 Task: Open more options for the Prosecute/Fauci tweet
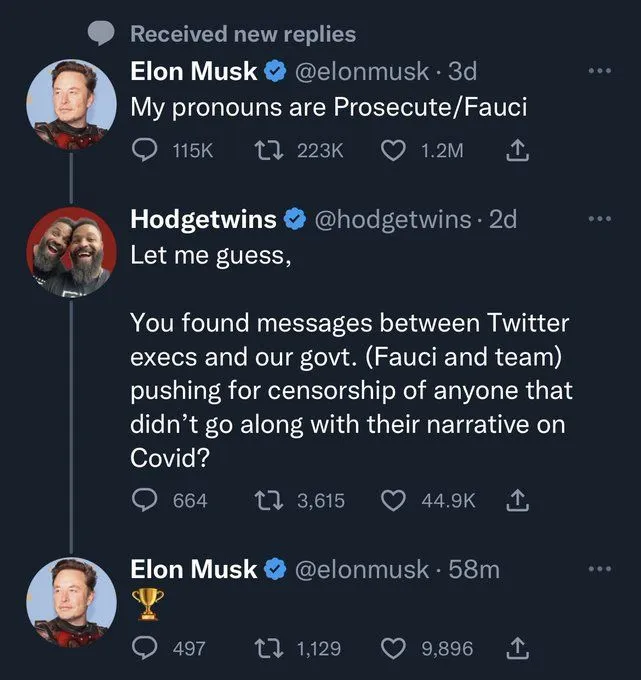[598, 72]
